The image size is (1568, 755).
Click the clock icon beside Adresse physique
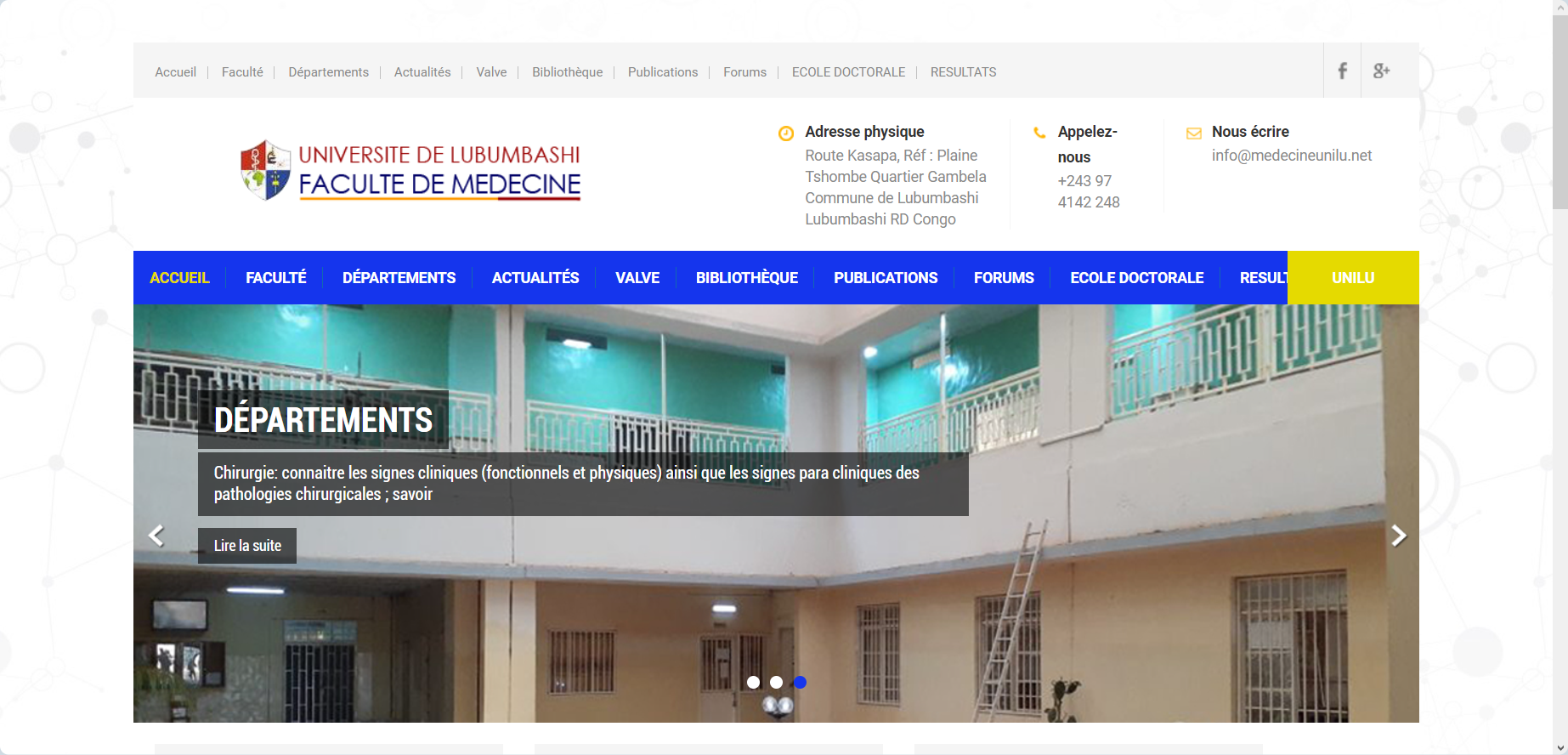click(x=786, y=133)
